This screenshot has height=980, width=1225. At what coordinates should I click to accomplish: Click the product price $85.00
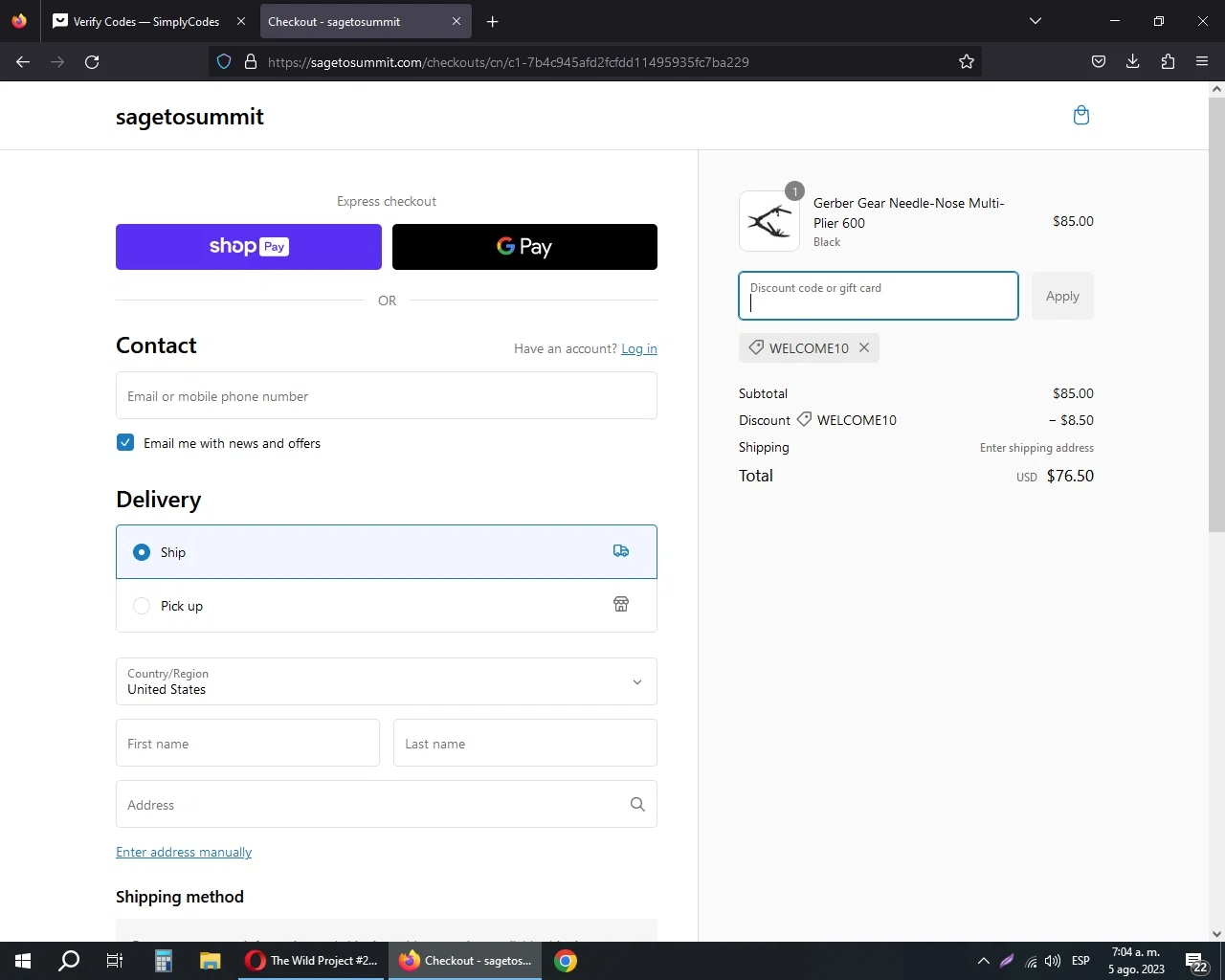coord(1073,221)
